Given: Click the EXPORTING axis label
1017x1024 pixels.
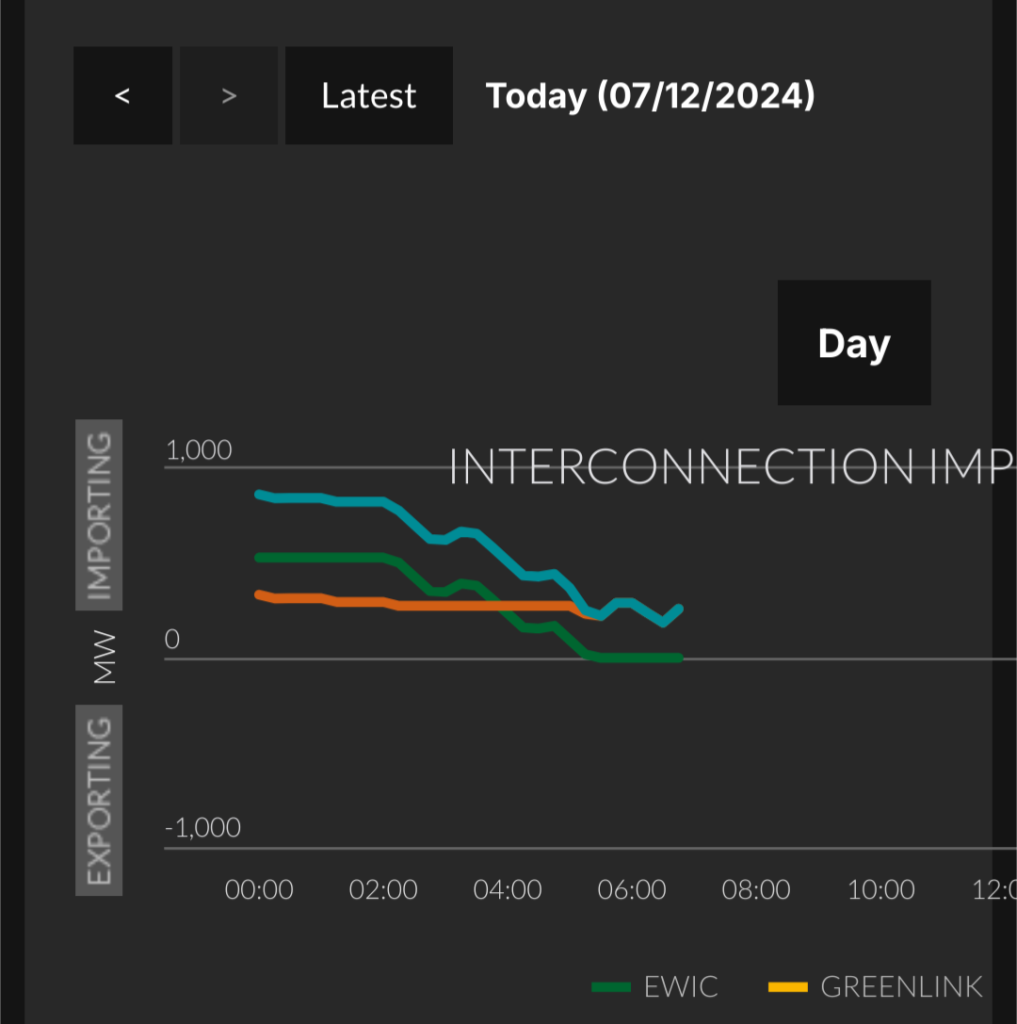Looking at the screenshot, I should [x=99, y=800].
